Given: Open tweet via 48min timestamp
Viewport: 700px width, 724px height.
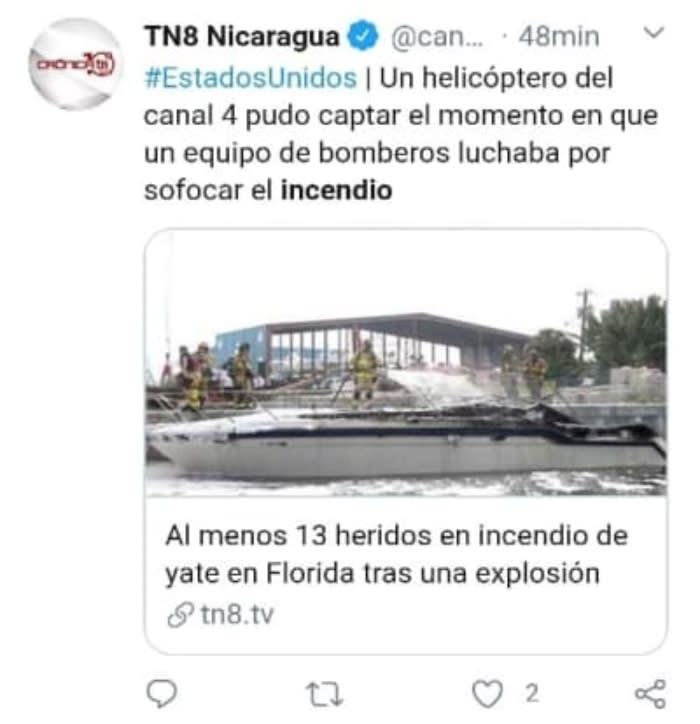Looking at the screenshot, I should tap(559, 36).
